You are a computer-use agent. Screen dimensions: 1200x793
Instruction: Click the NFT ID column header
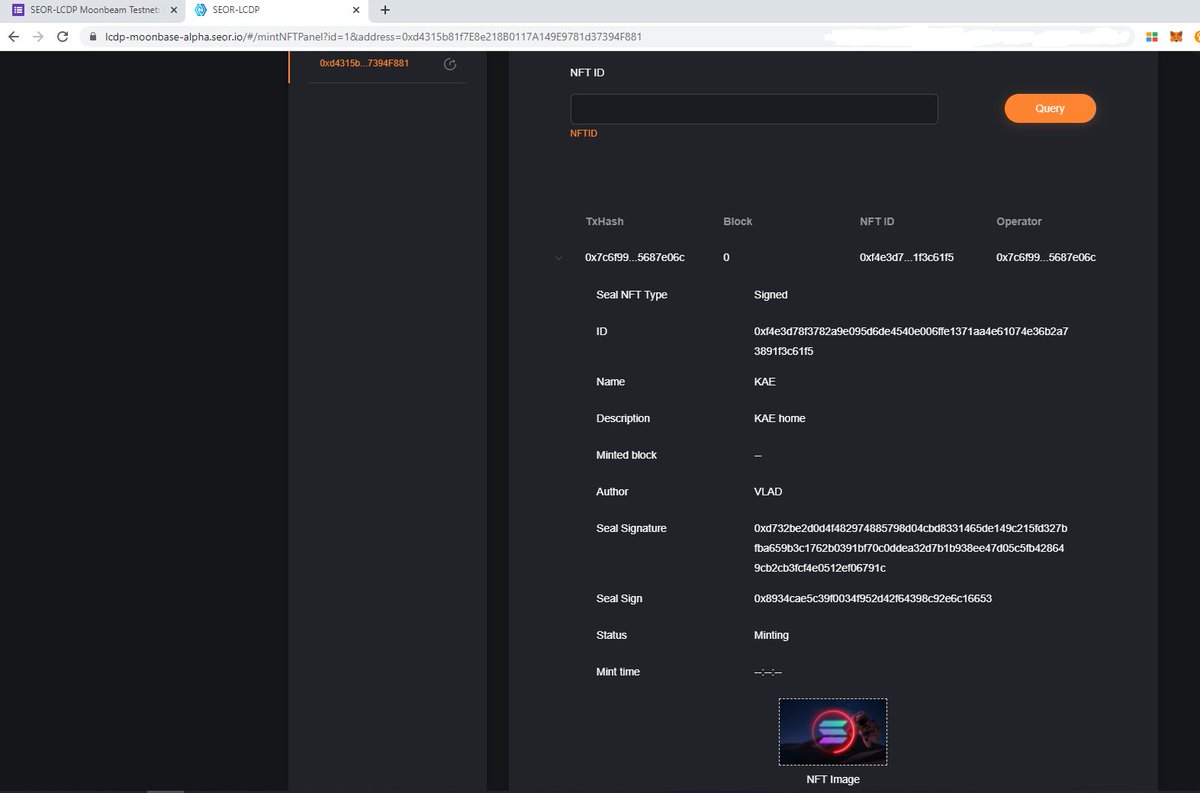877,221
